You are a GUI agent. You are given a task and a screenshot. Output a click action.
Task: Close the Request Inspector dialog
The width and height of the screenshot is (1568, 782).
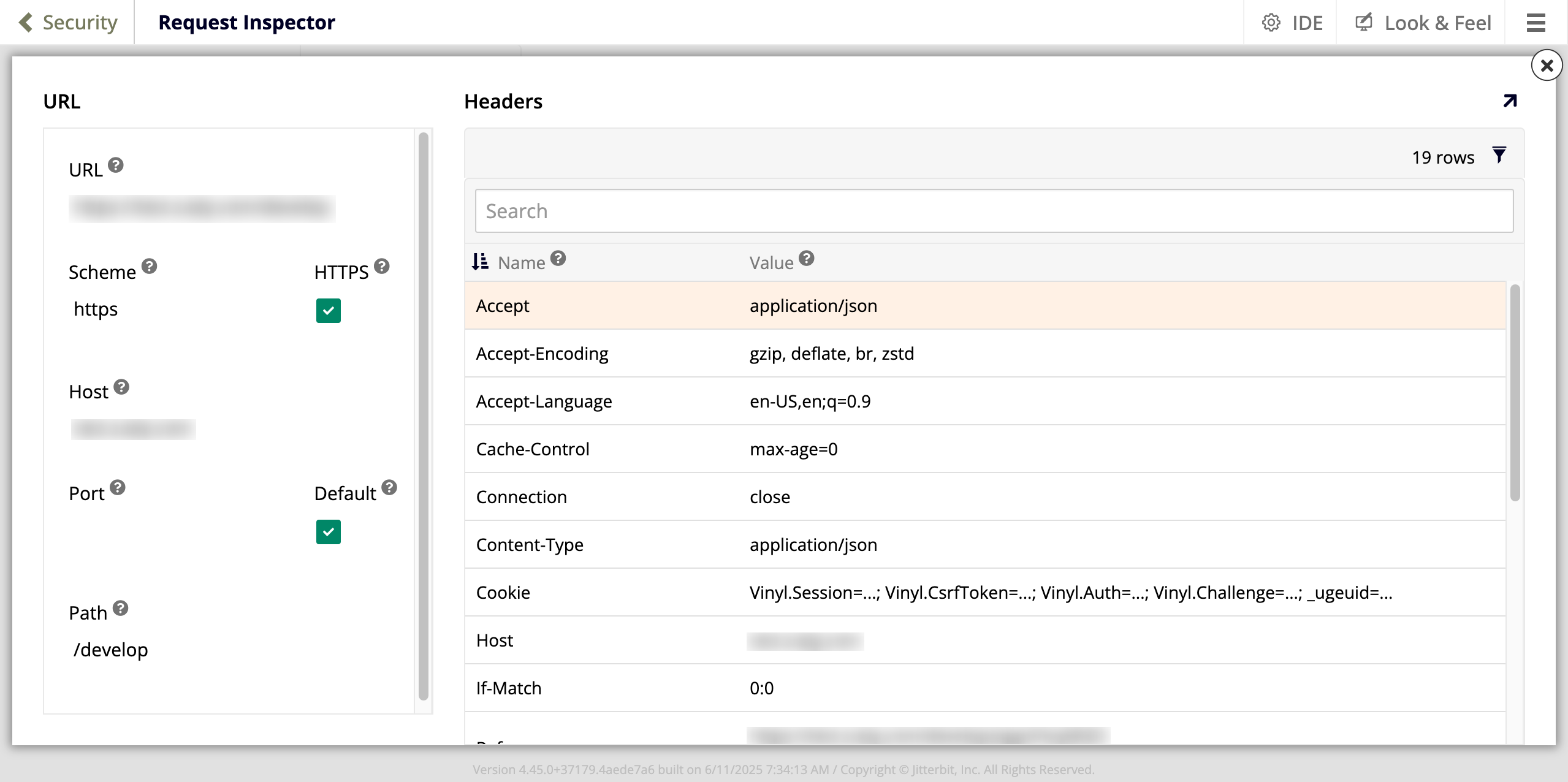coord(1547,66)
